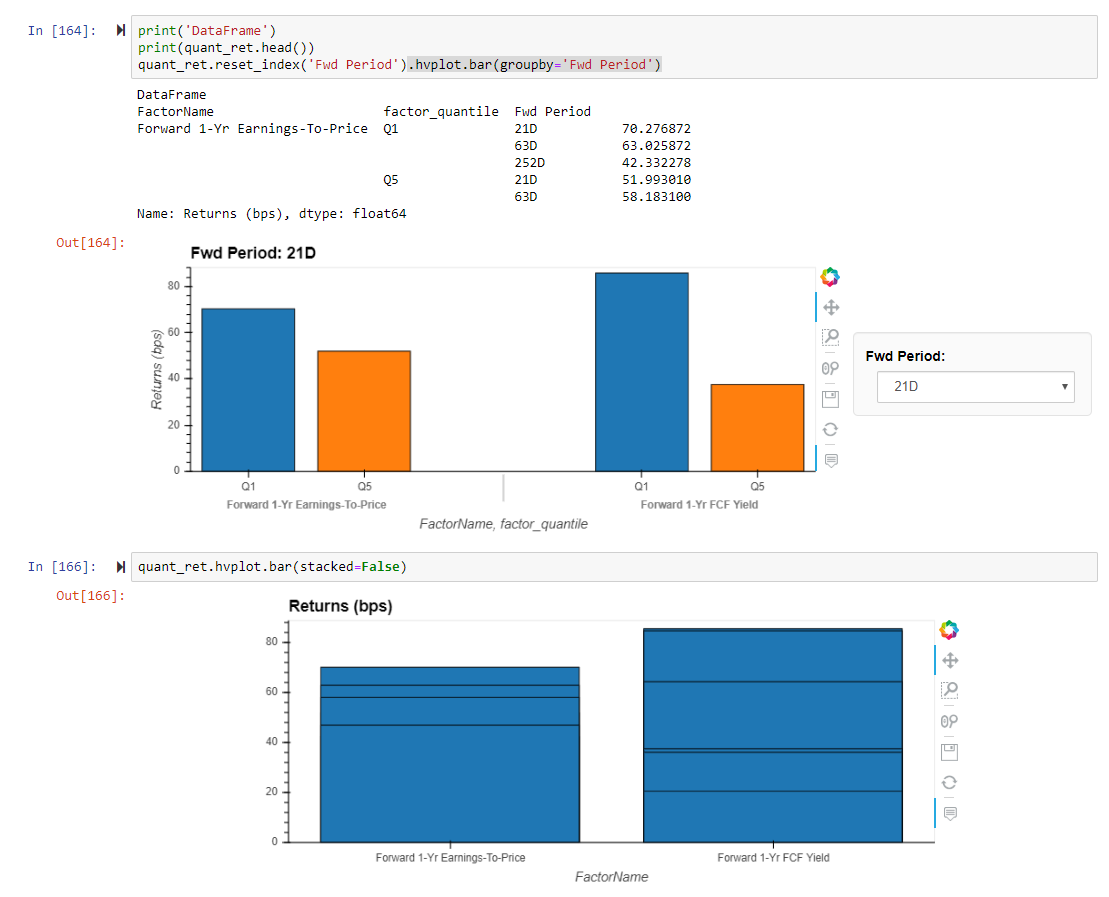Click the Q5 orange bar for Forward 1-Yr Earnings-To-Price
This screenshot has width=1109, height=897.
point(364,411)
